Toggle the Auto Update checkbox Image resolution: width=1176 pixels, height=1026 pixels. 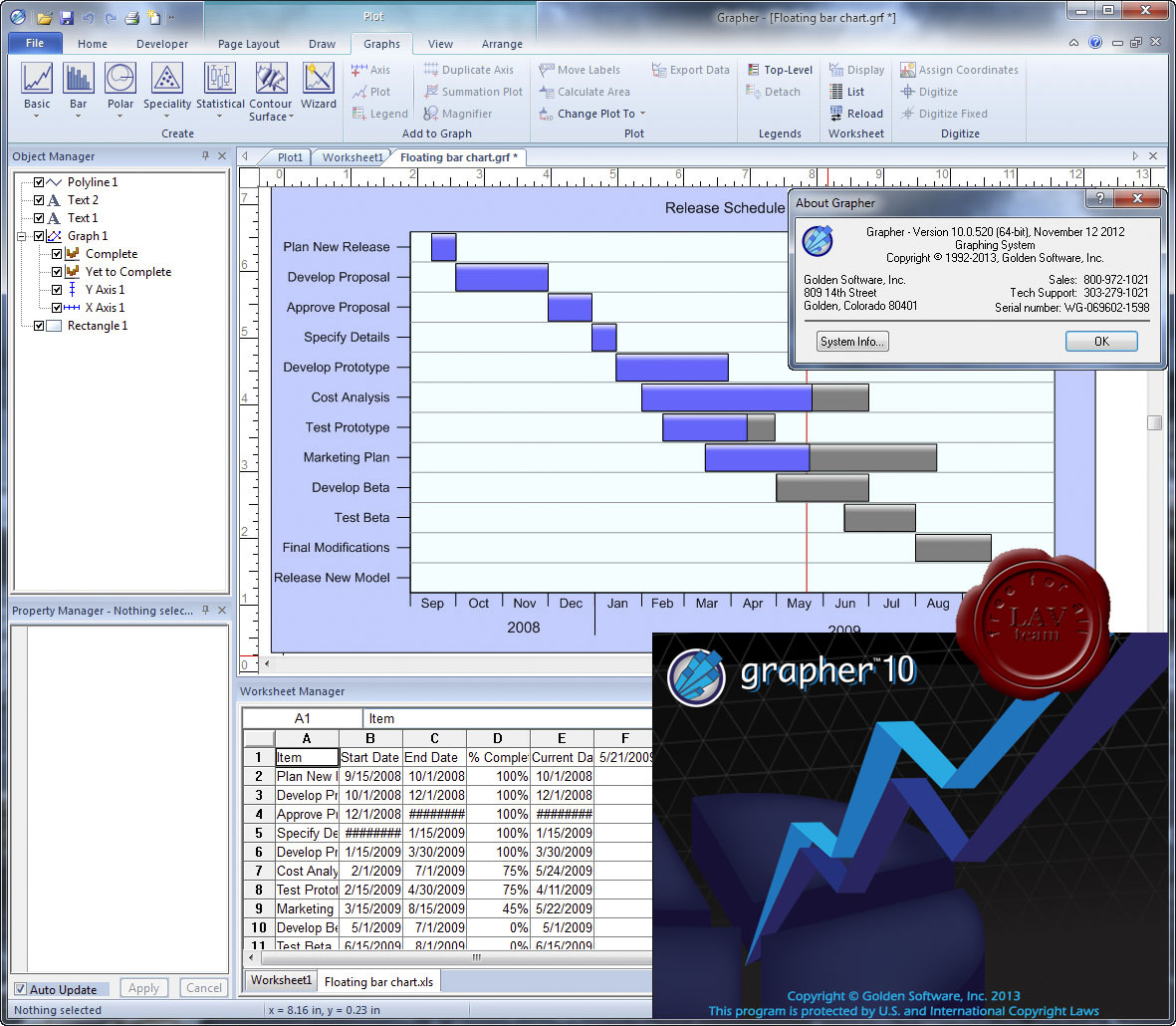[x=21, y=989]
